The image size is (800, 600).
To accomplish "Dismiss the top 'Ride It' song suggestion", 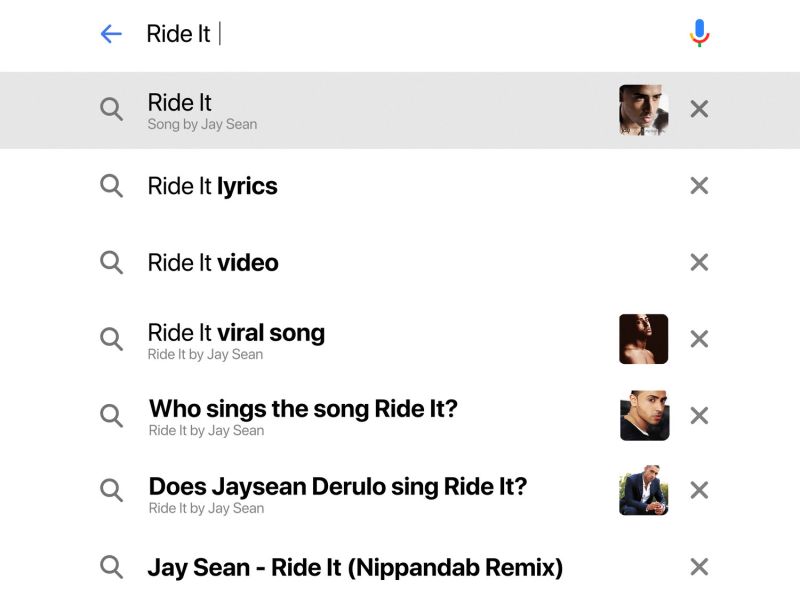I will click(698, 110).
